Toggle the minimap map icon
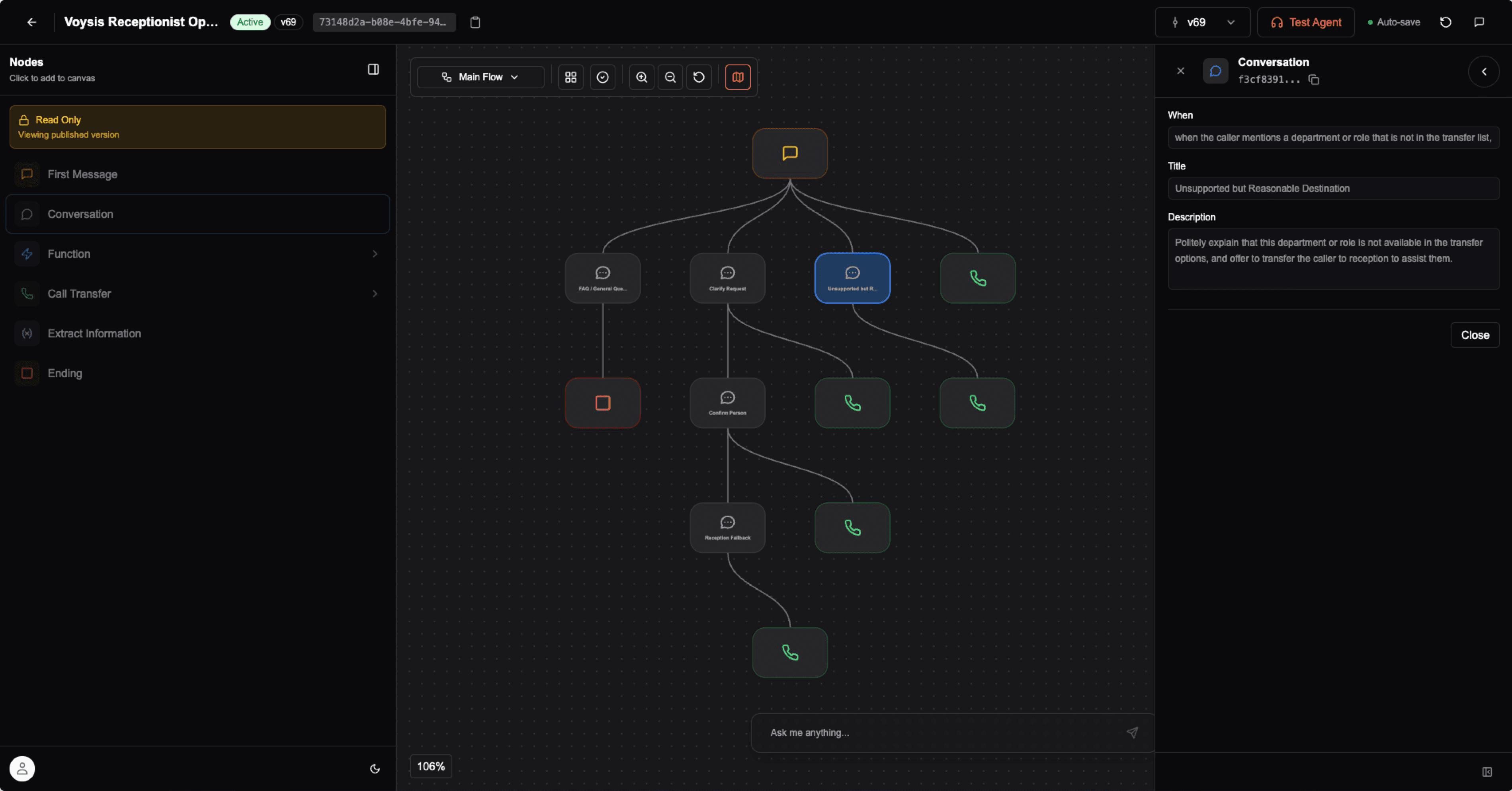Screen dimensions: 1512x791 [738, 77]
